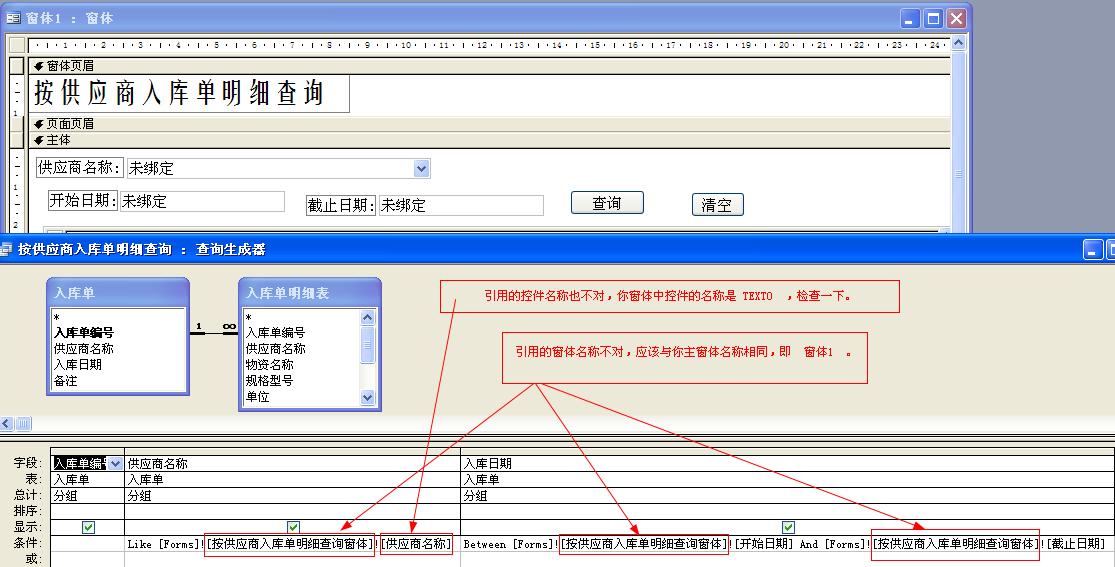Open the 供应商名称 combo box dropdown
The width and height of the screenshot is (1115, 567).
pos(421,169)
